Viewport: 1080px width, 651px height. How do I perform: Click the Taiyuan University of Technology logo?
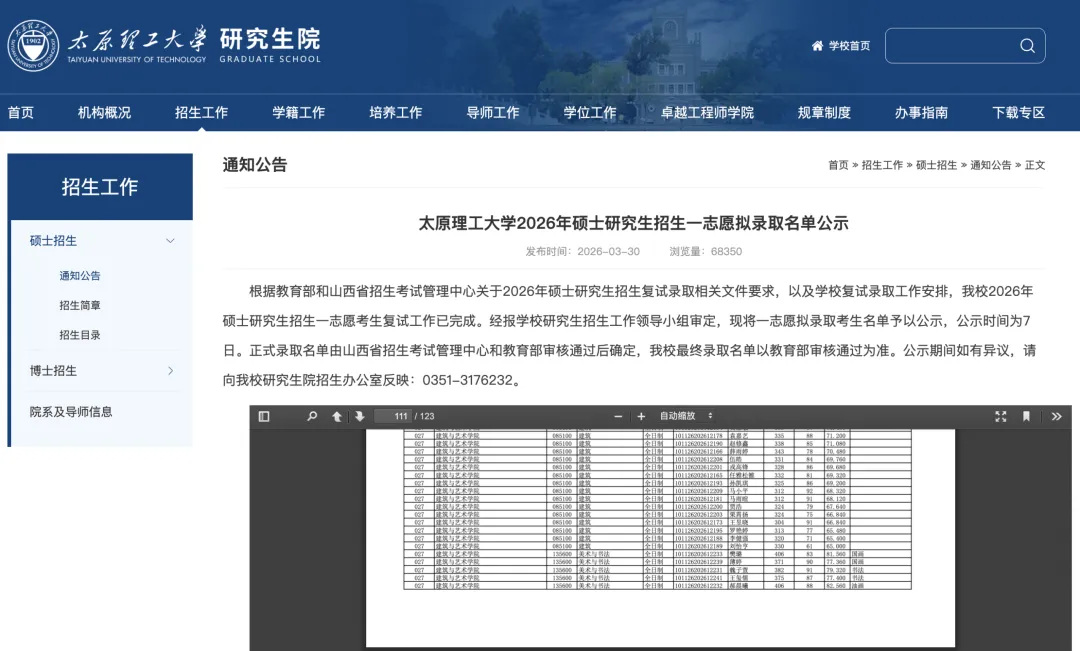click(x=107, y=45)
